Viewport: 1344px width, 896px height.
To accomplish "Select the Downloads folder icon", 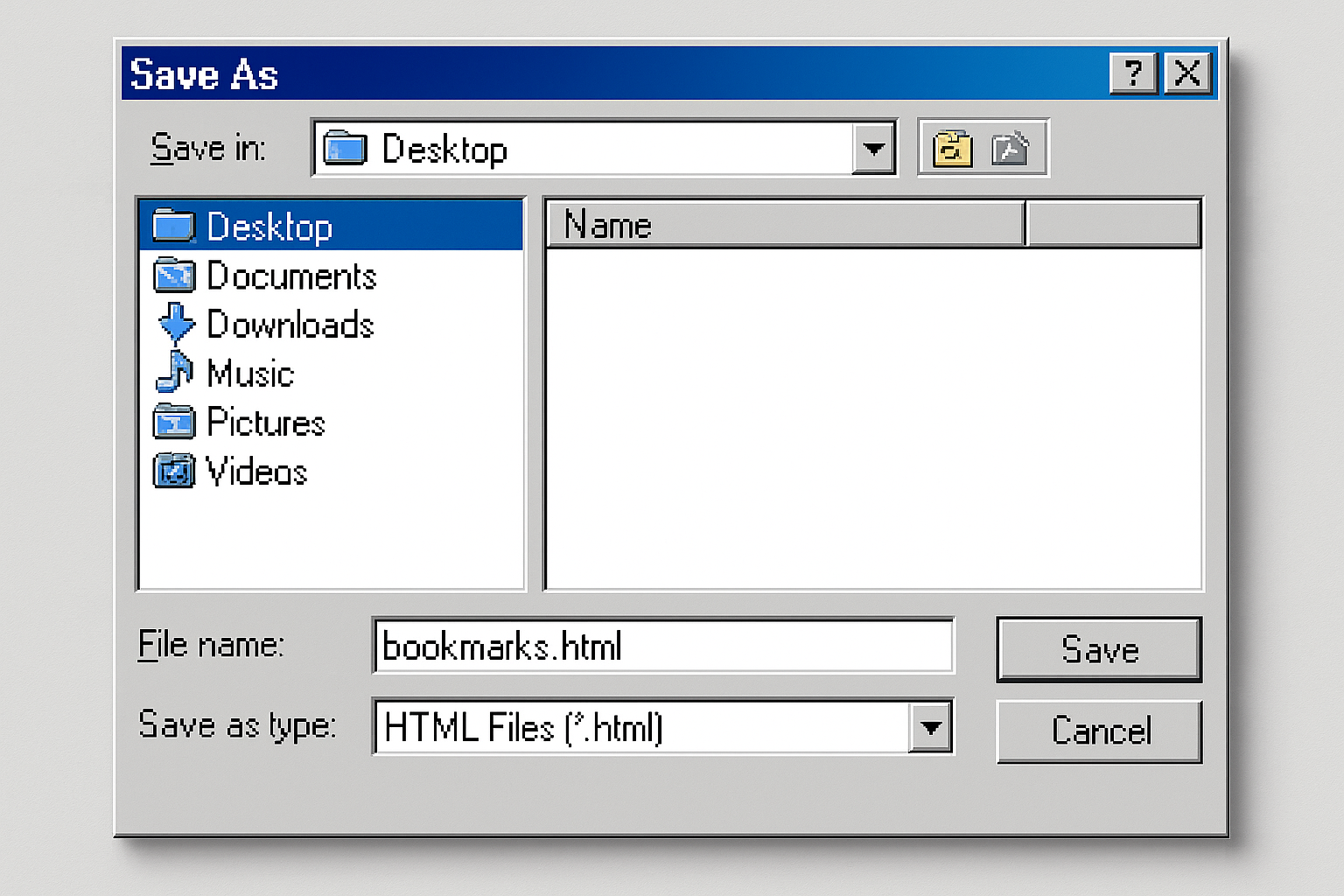I will coord(175,325).
